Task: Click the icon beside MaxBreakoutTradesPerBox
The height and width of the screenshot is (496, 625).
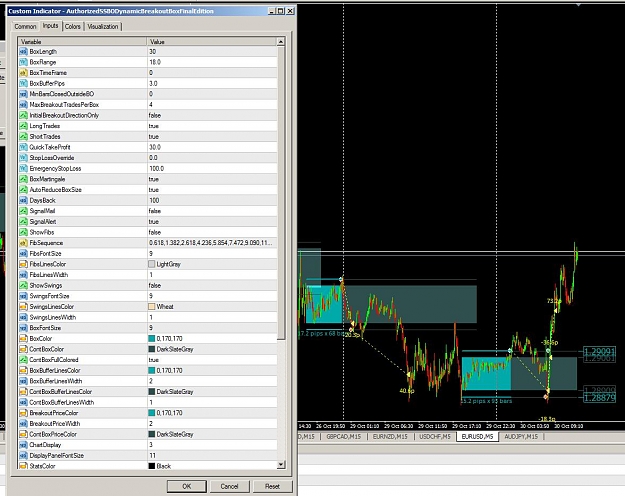Action: click(24, 104)
